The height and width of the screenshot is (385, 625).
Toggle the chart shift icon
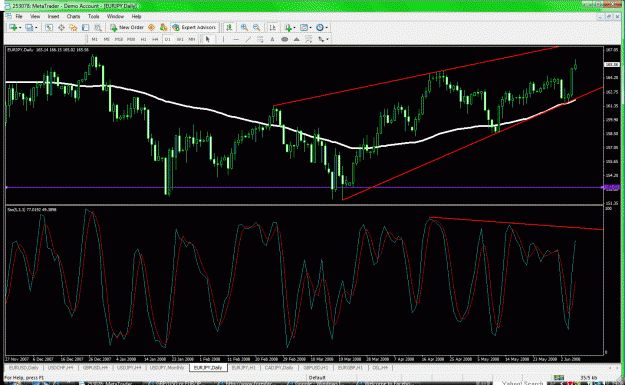[273, 28]
